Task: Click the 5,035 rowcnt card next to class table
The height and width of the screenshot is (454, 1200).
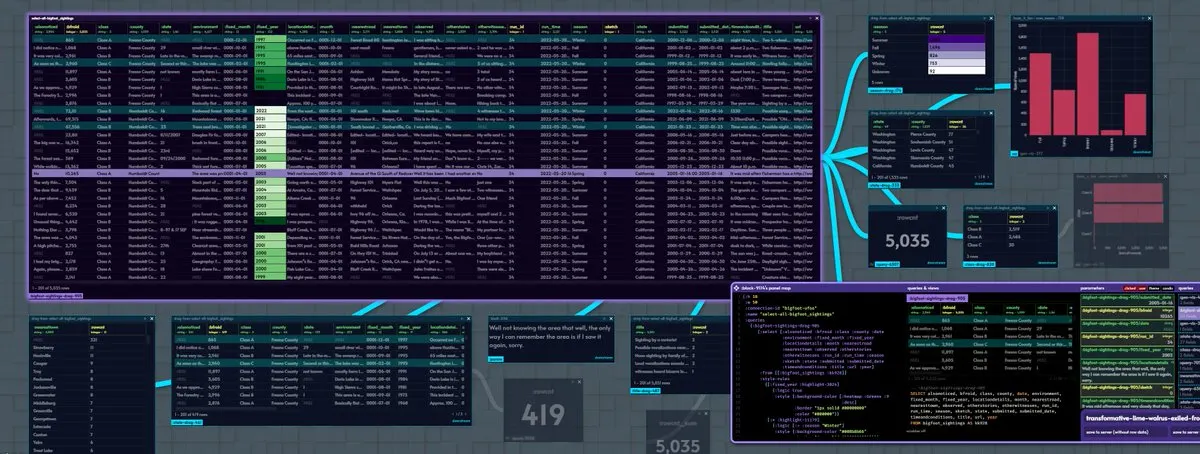Action: click(909, 238)
